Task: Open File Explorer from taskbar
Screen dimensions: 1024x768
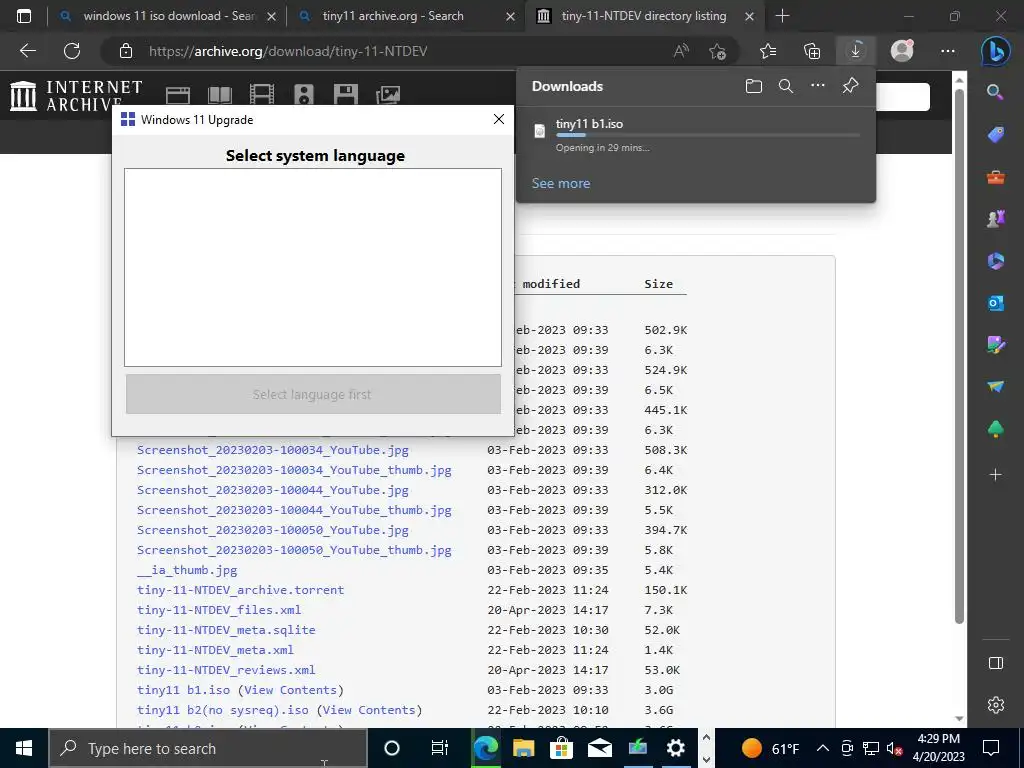Action: tap(522, 748)
